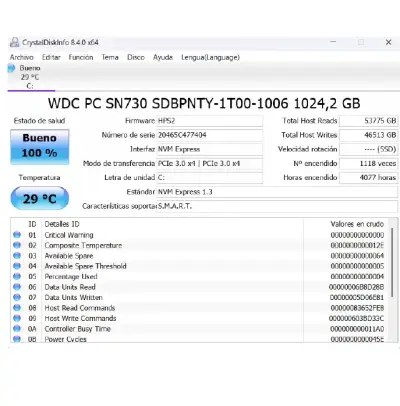This screenshot has width=400, height=406.
Task: Click status icon of Critical Warning row
Action: pyautogui.click(x=17, y=235)
